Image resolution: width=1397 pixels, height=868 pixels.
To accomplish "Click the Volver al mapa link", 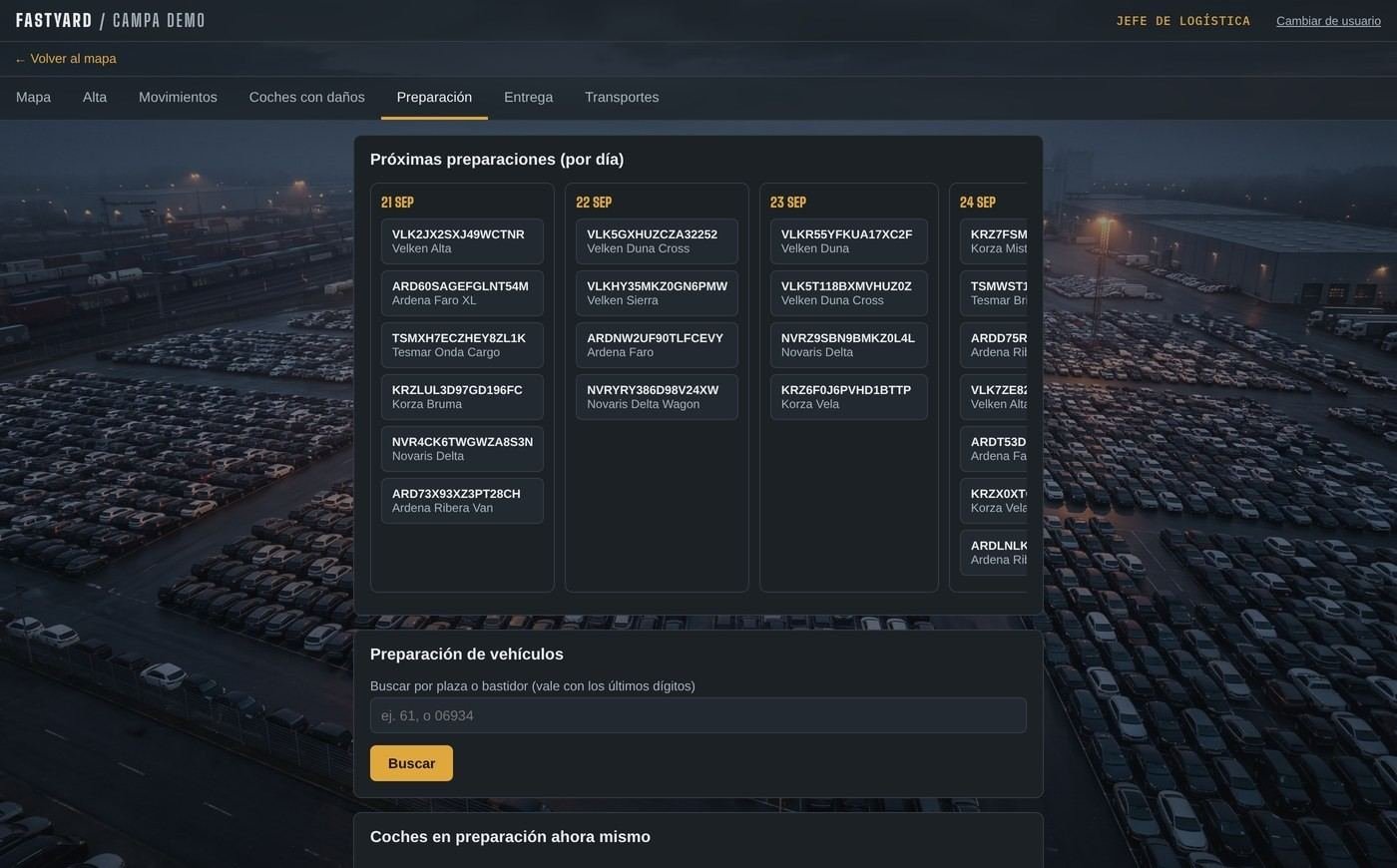I will click(66, 59).
